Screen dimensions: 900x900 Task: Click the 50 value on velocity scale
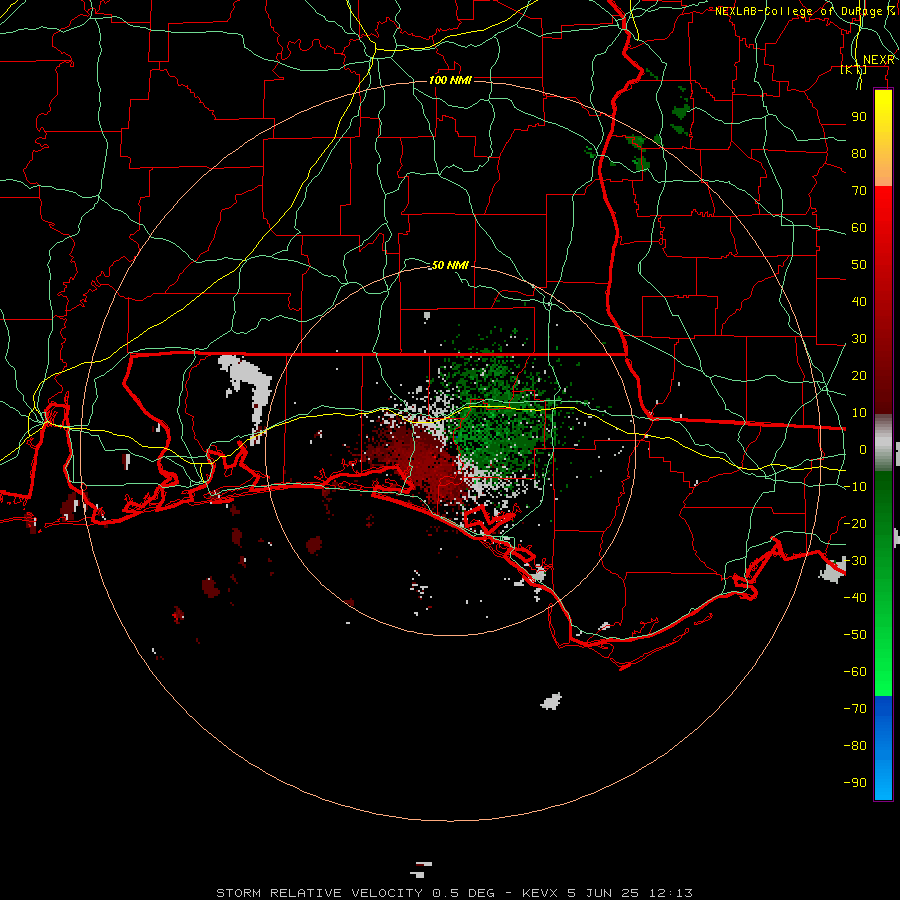point(859,265)
